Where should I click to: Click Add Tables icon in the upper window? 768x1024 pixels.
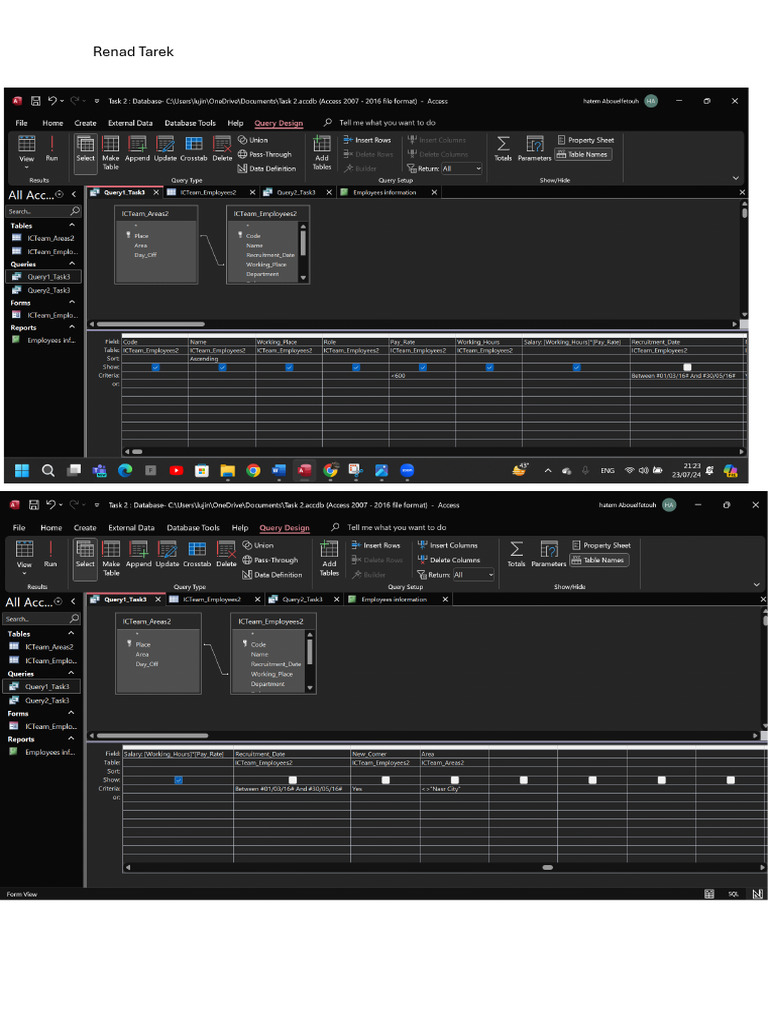point(322,153)
